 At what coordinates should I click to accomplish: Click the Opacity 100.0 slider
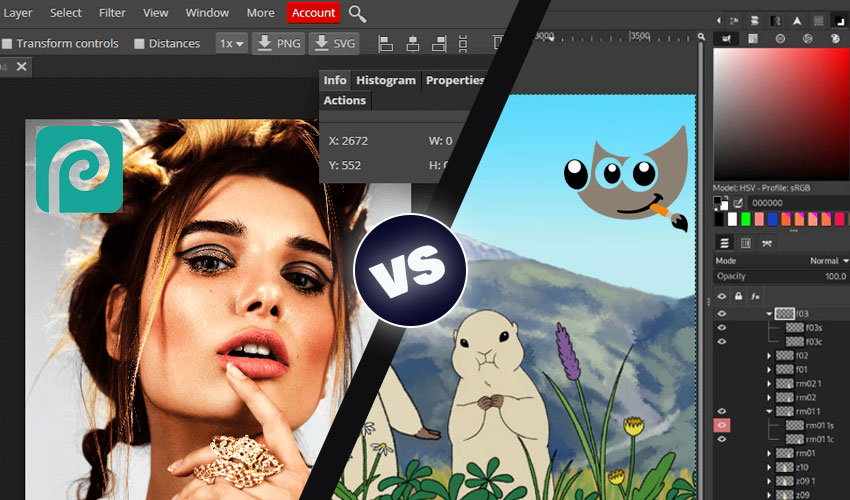point(781,276)
